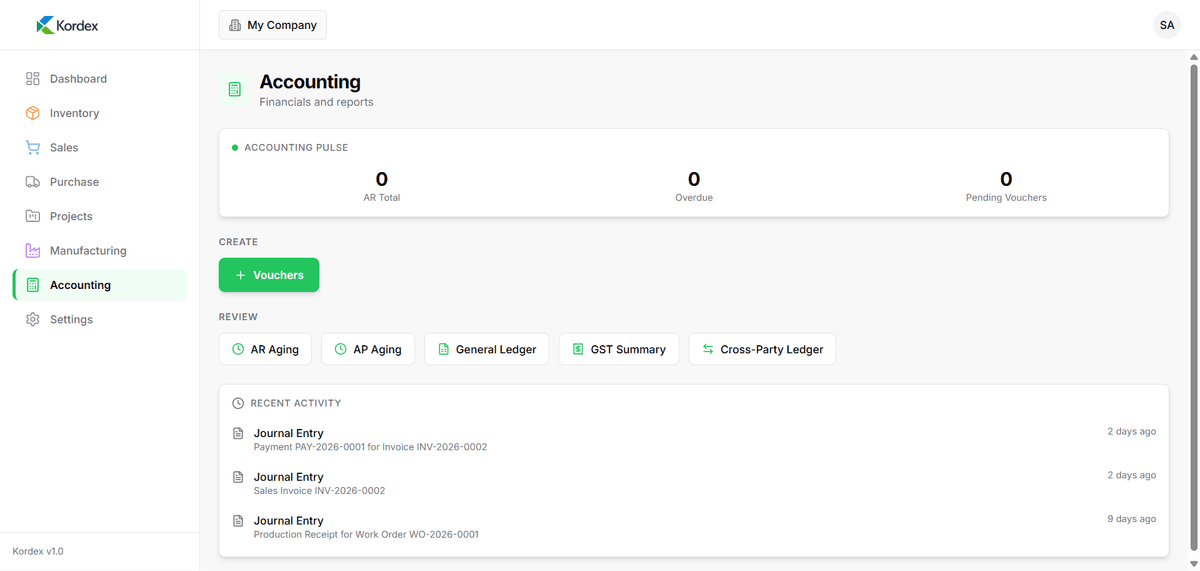Create a new voucher with Vouchers button

268,275
